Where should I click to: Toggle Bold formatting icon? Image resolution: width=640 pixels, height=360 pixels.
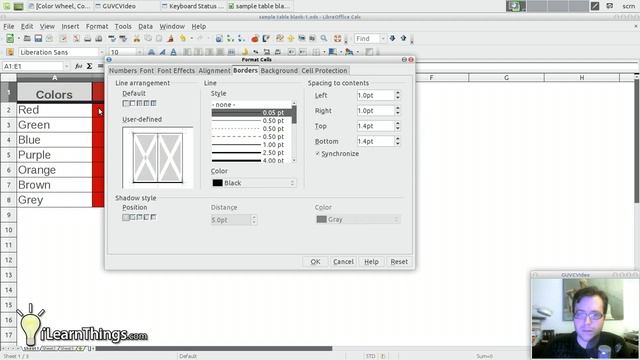151,52
